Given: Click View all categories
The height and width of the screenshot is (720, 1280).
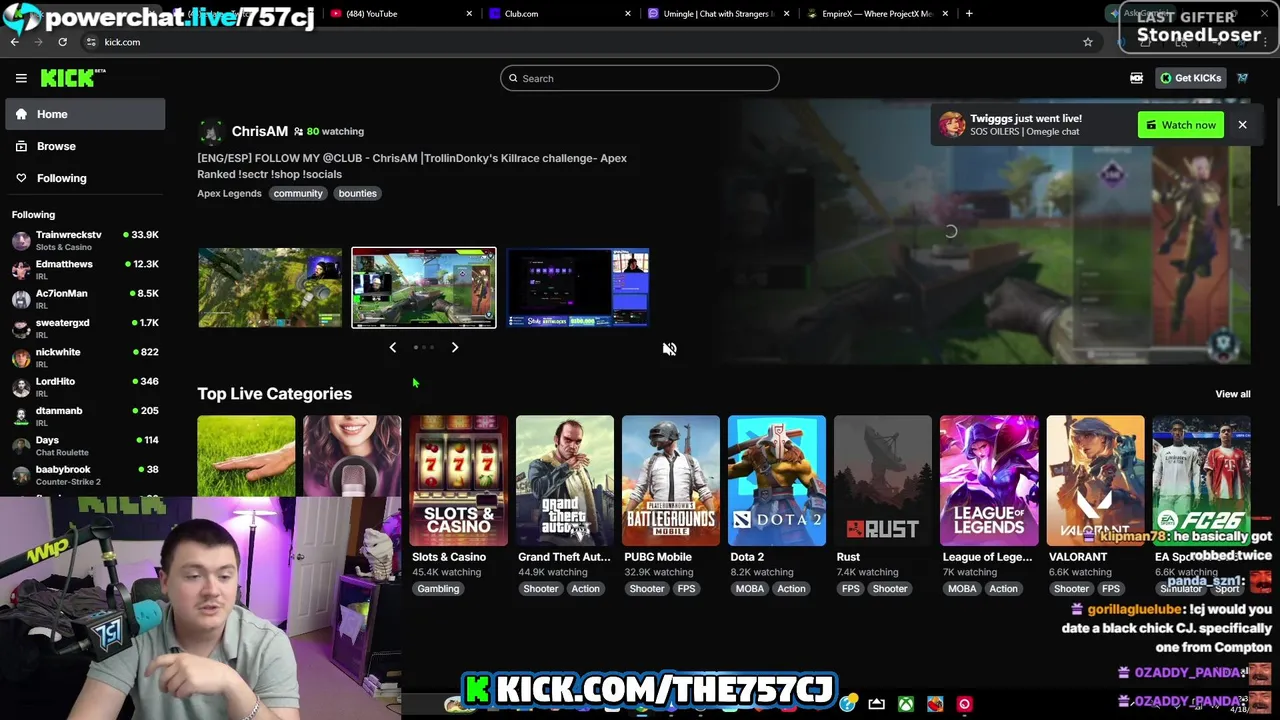Looking at the screenshot, I should click(1232, 394).
